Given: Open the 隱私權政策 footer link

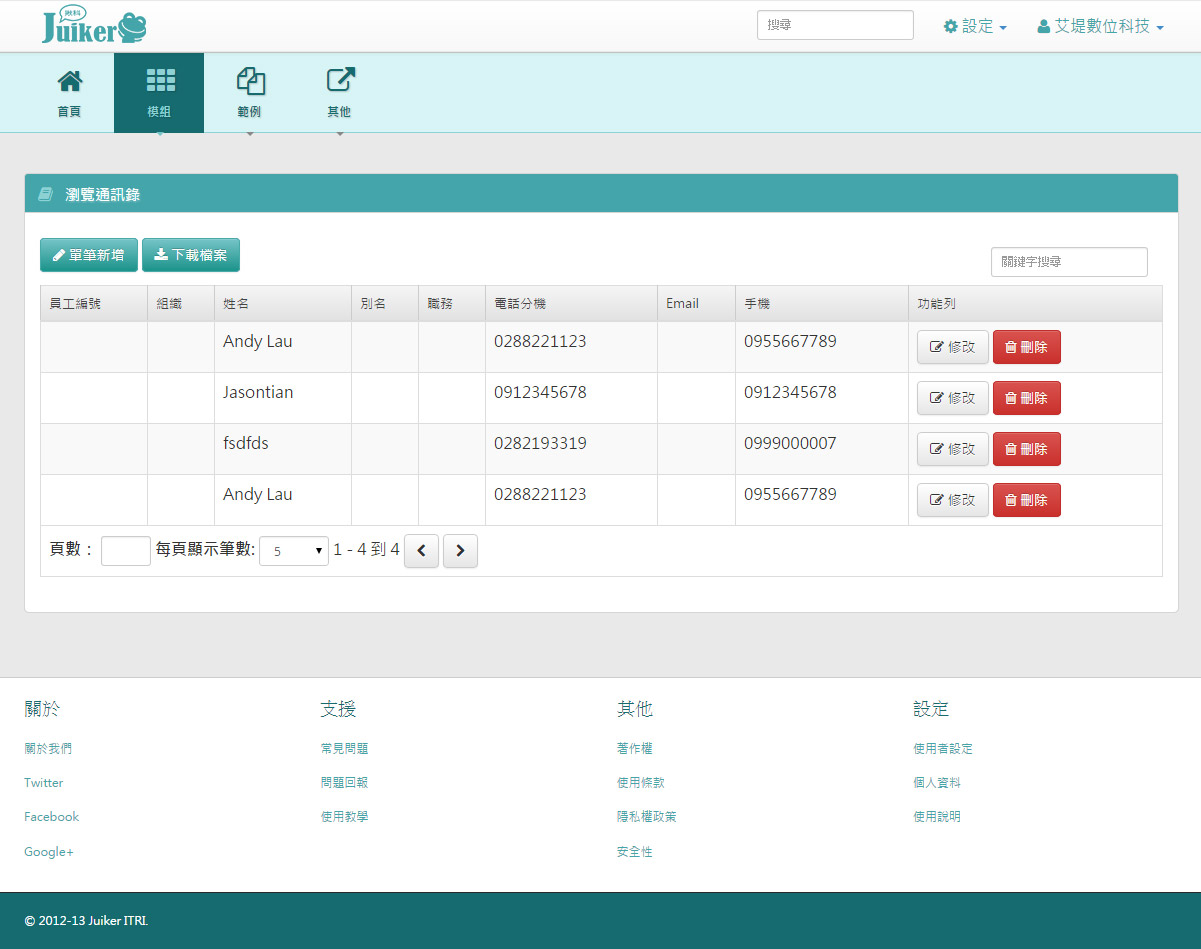Looking at the screenshot, I should click(646, 817).
